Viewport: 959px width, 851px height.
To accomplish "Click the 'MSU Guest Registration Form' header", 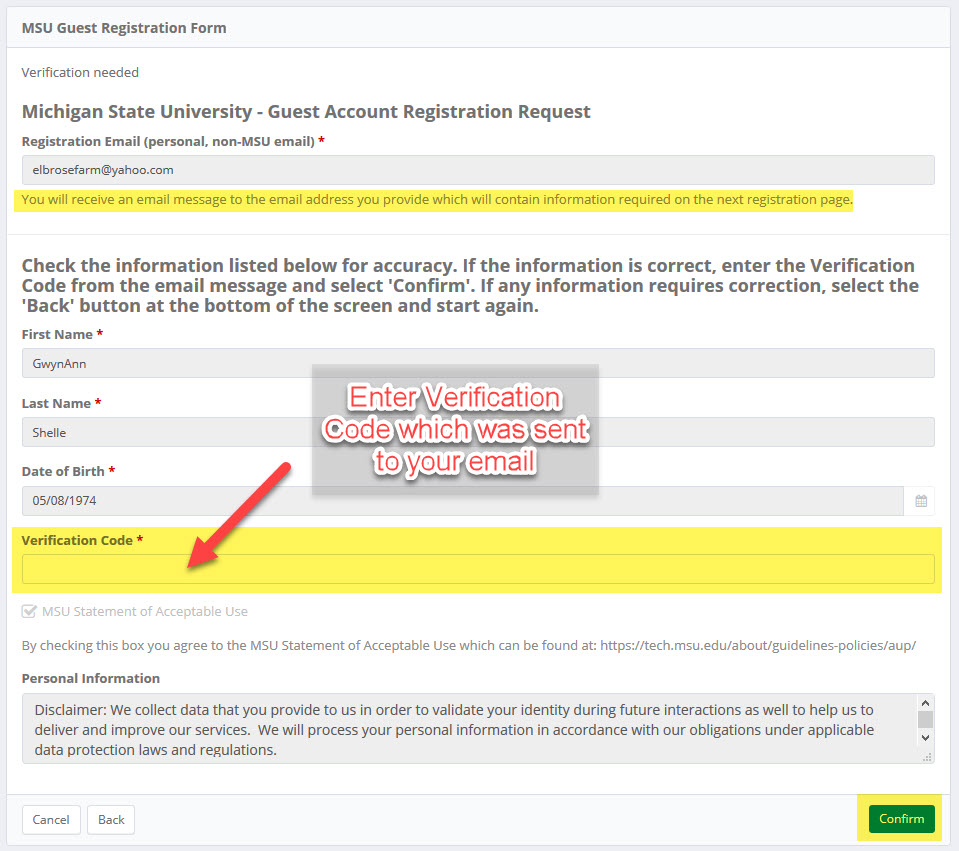I will [x=124, y=28].
